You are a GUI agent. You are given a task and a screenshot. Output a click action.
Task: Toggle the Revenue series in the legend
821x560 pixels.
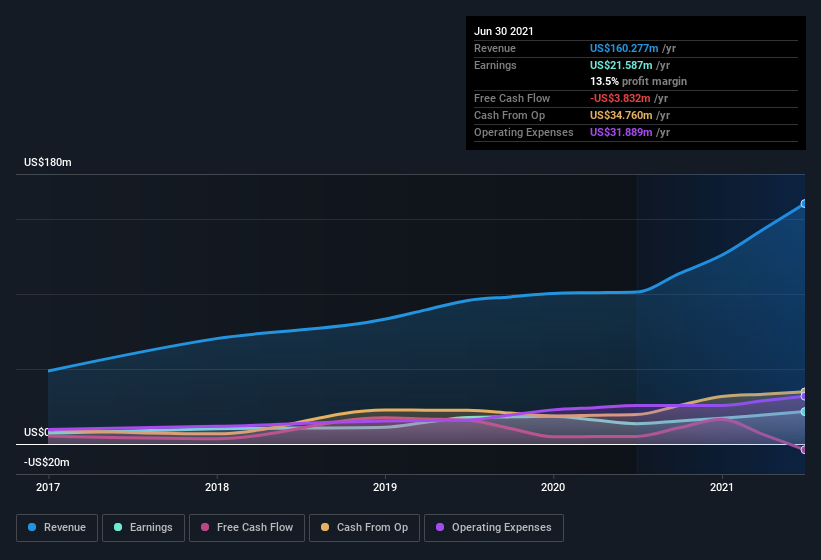pos(57,528)
